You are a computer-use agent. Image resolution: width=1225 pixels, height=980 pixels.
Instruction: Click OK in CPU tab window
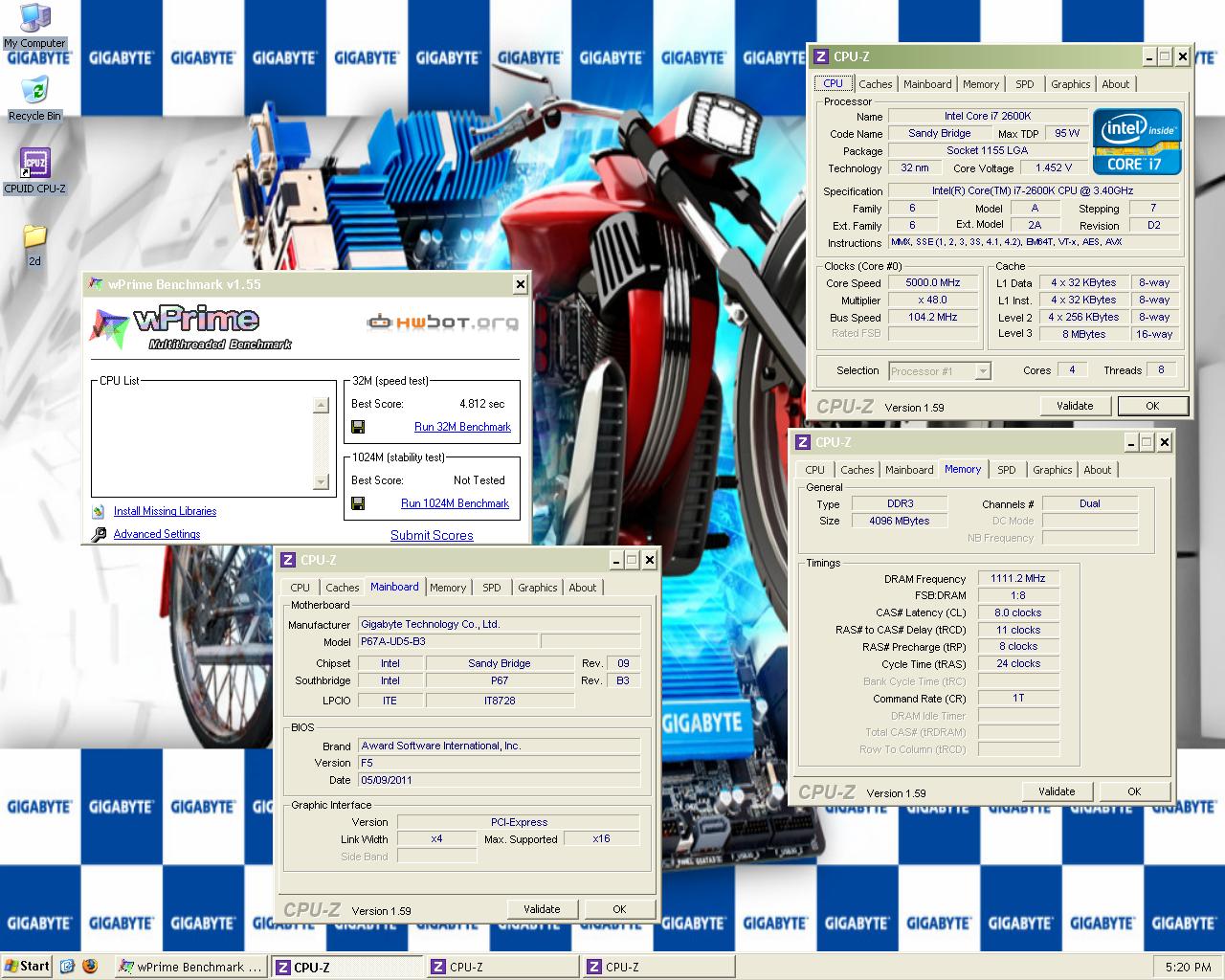pyautogui.click(x=1152, y=406)
